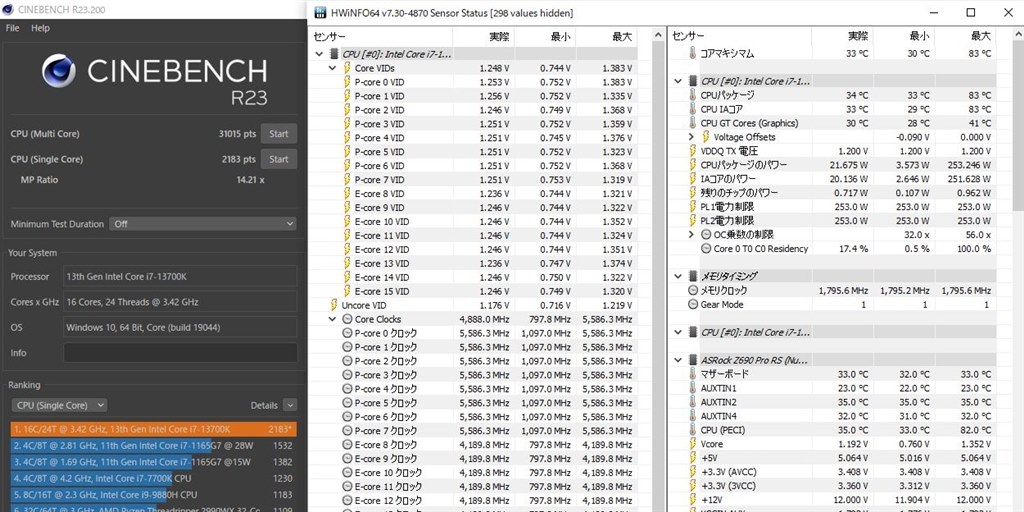The image size is (1024, 512).
Task: Select the +3.3V (AVCC) sensor row
Action: tap(833, 472)
